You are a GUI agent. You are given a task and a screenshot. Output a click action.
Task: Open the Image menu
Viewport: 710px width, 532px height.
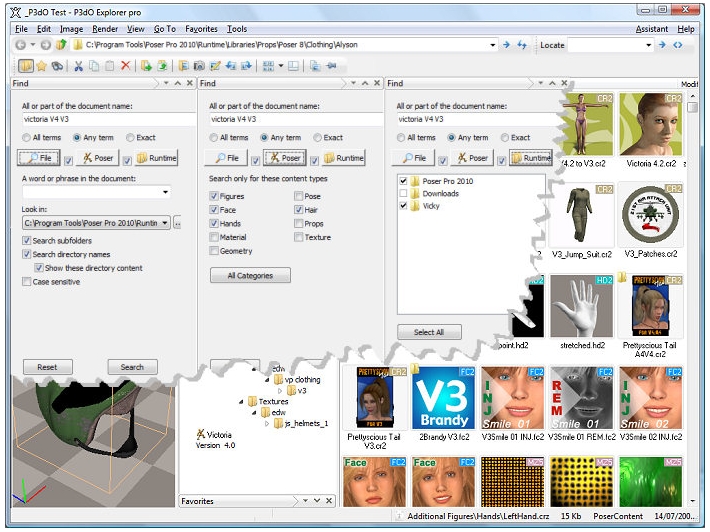[71, 29]
